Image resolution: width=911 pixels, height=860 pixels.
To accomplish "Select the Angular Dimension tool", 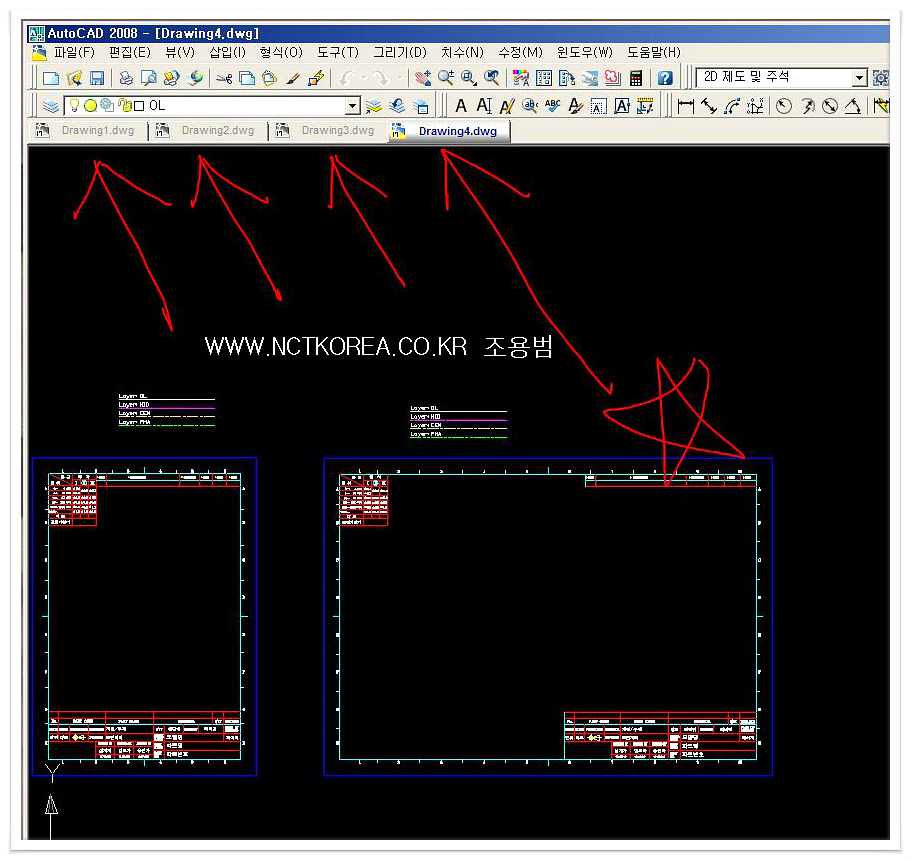I will (x=853, y=106).
